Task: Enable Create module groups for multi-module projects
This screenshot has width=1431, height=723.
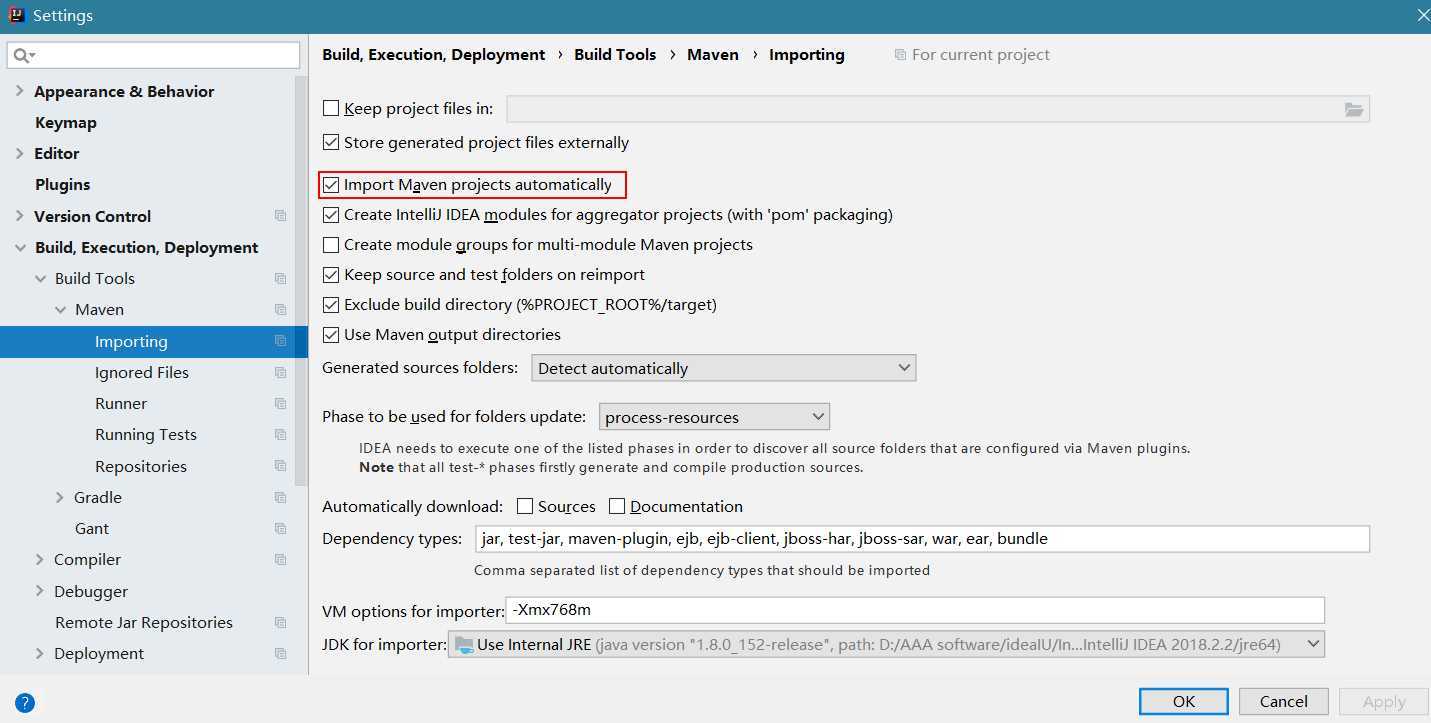Action: (x=331, y=245)
